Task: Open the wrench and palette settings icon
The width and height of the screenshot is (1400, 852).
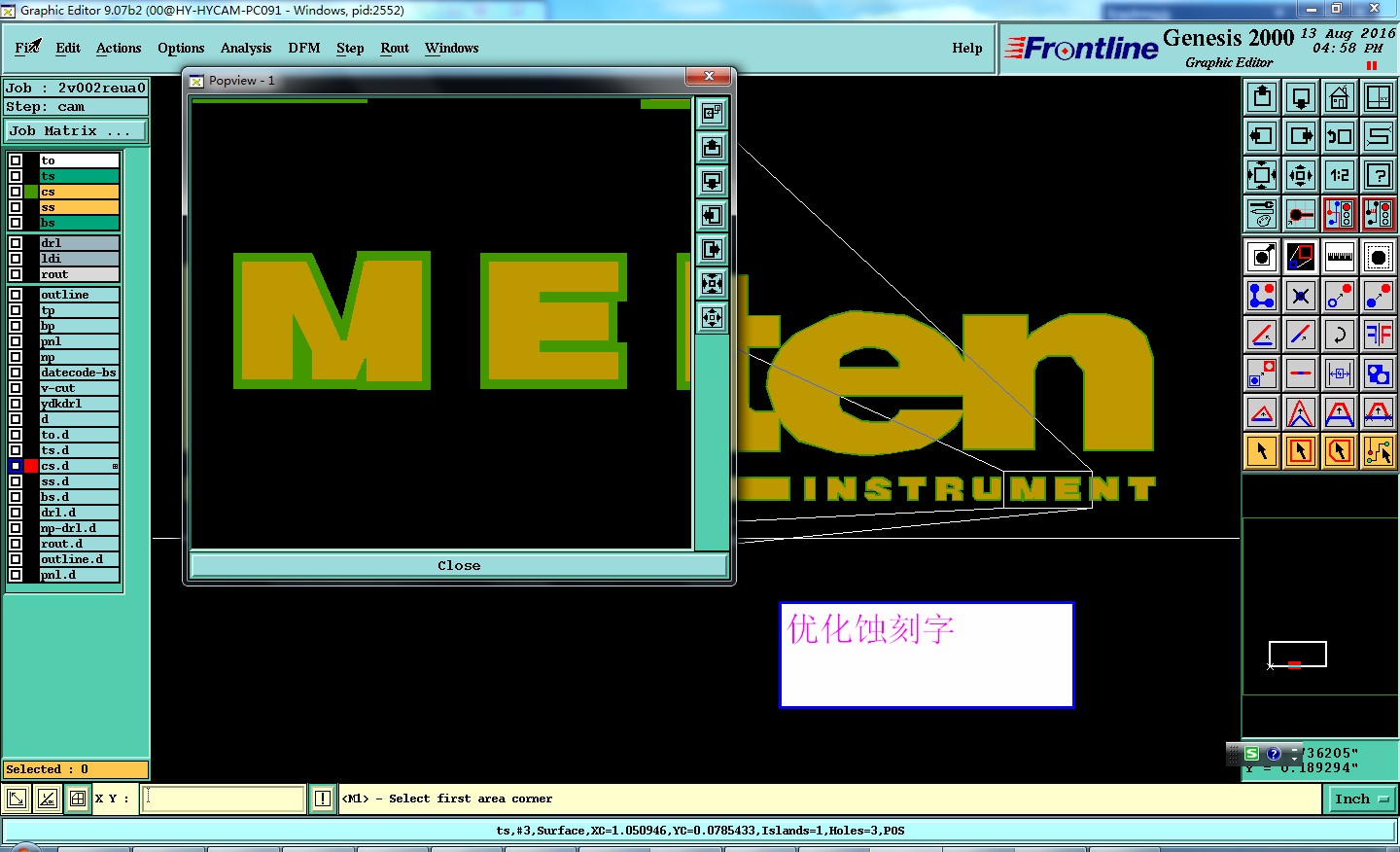Action: (x=1262, y=214)
